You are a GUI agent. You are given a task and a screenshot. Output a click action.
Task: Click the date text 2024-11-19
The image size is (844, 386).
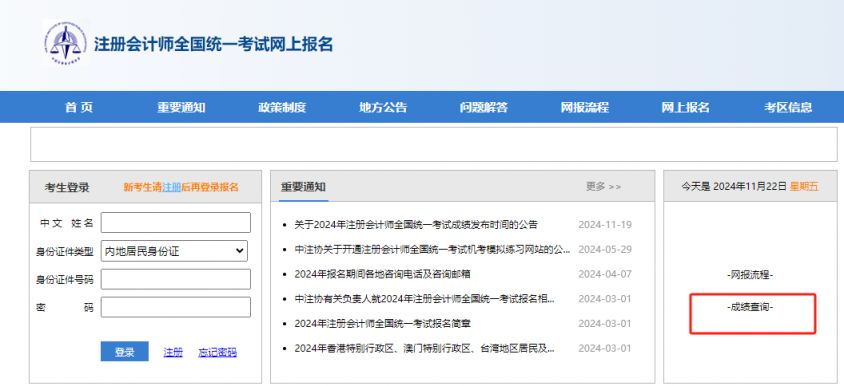click(x=604, y=224)
